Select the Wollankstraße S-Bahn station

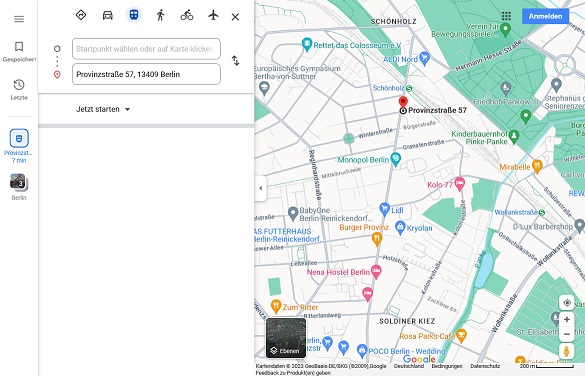coord(542,213)
